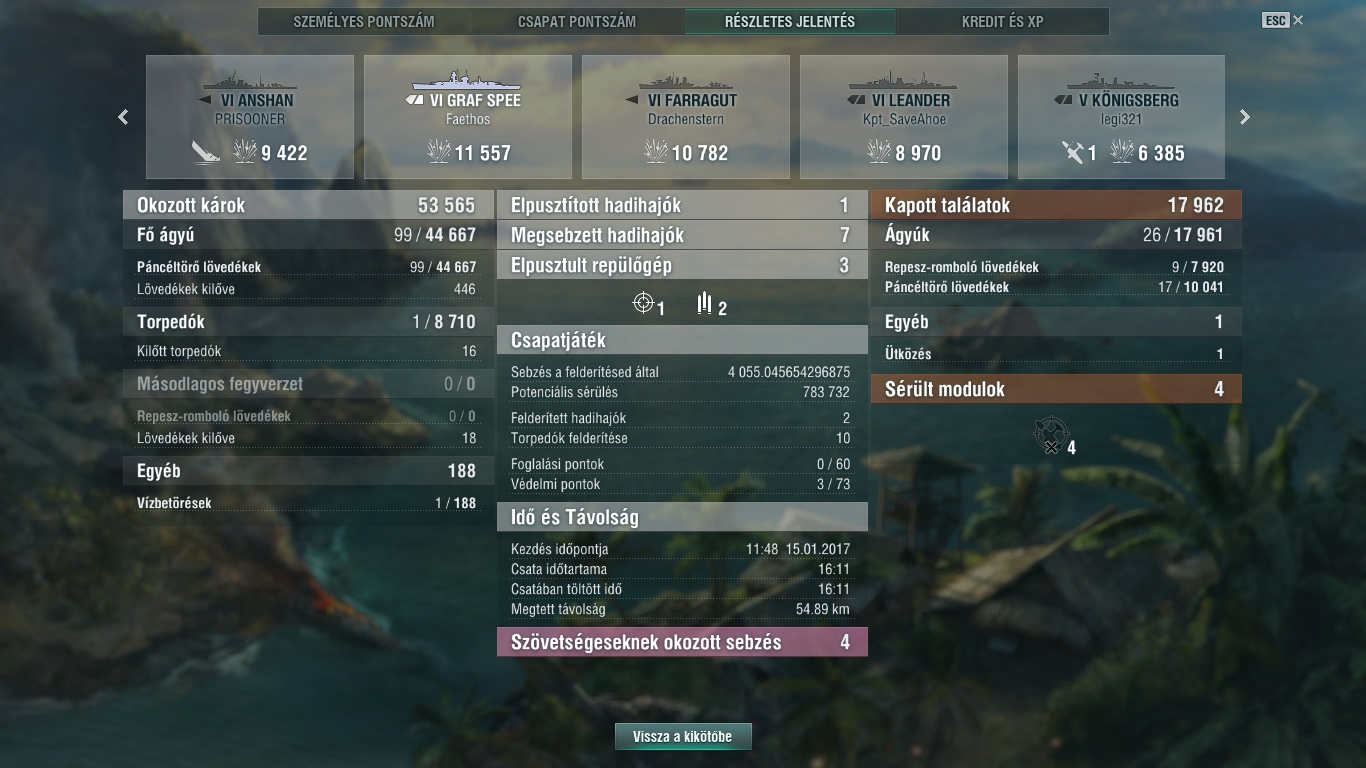The height and width of the screenshot is (768, 1366).
Task: Click the Szövetségeseknek okozott sebzés header
Action: 682,642
